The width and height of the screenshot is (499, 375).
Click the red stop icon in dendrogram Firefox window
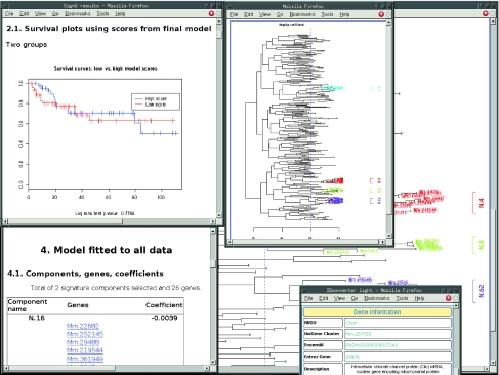(x=381, y=14)
